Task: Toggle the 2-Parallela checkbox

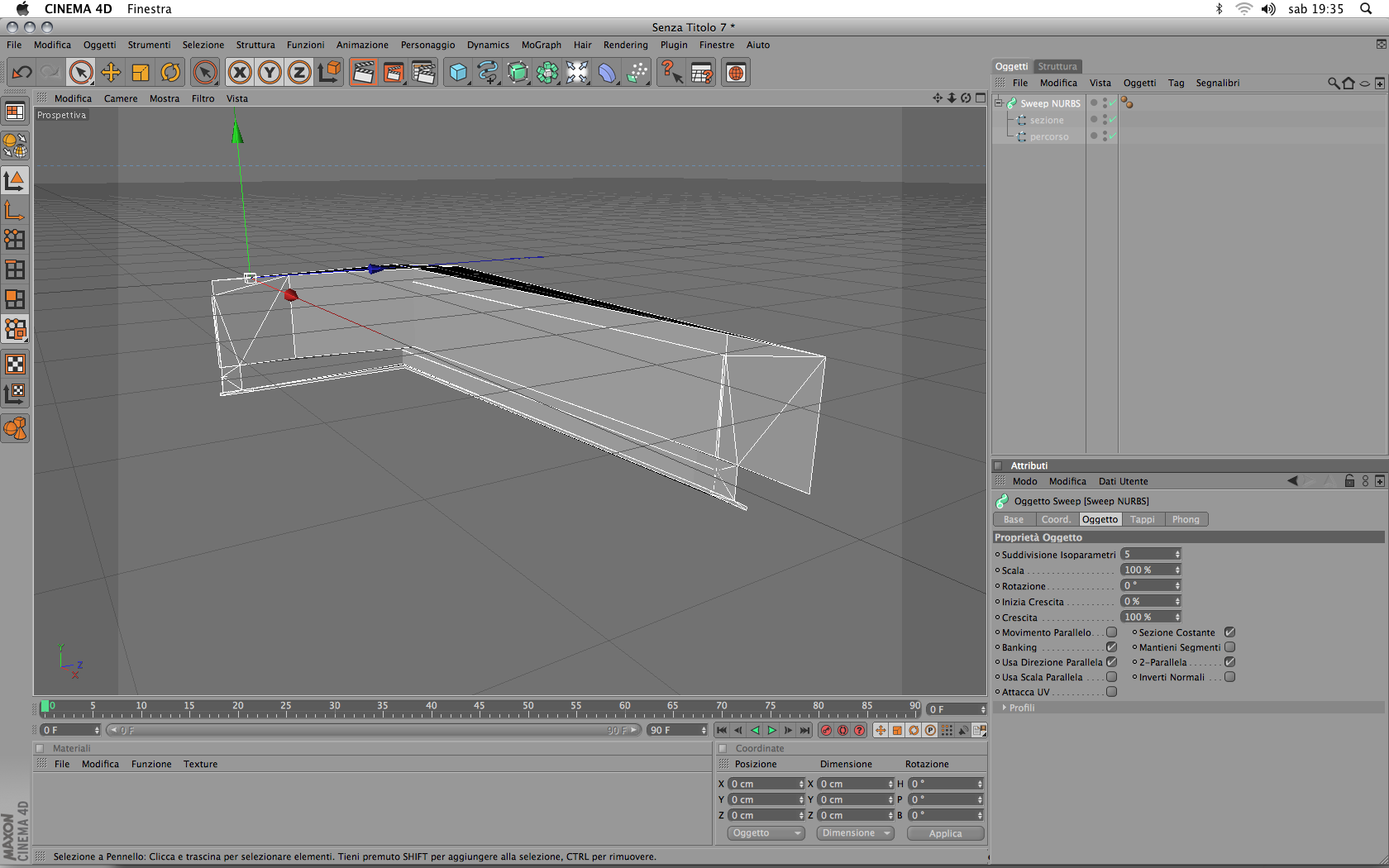Action: [1230, 662]
